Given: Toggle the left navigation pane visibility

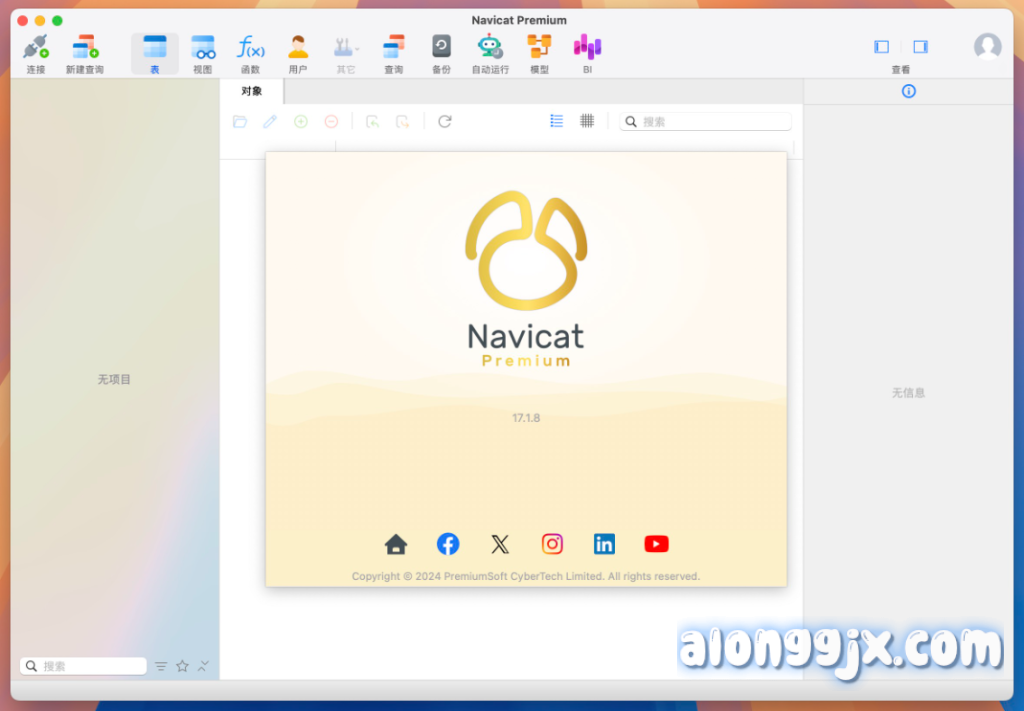Looking at the screenshot, I should tap(881, 47).
